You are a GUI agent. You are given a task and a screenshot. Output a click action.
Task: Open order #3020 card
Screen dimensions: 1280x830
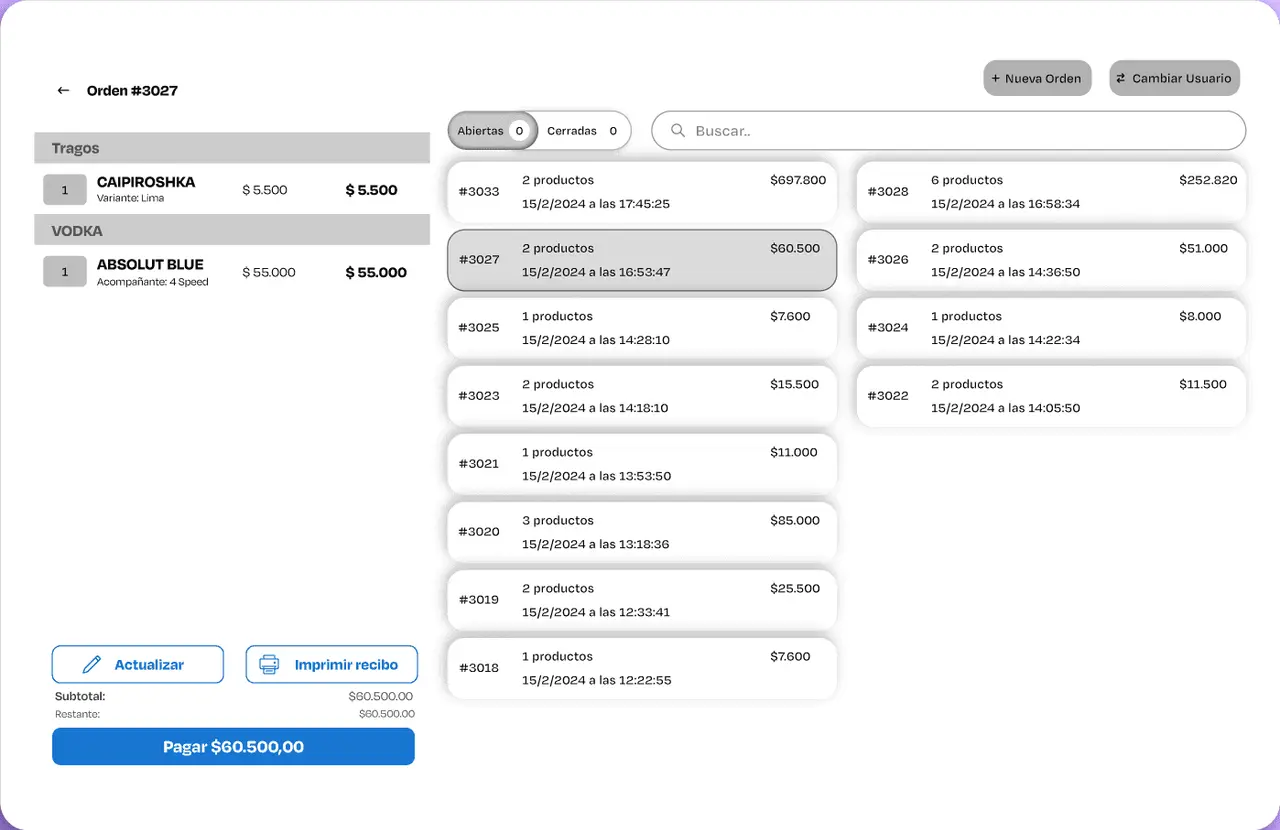(x=641, y=532)
